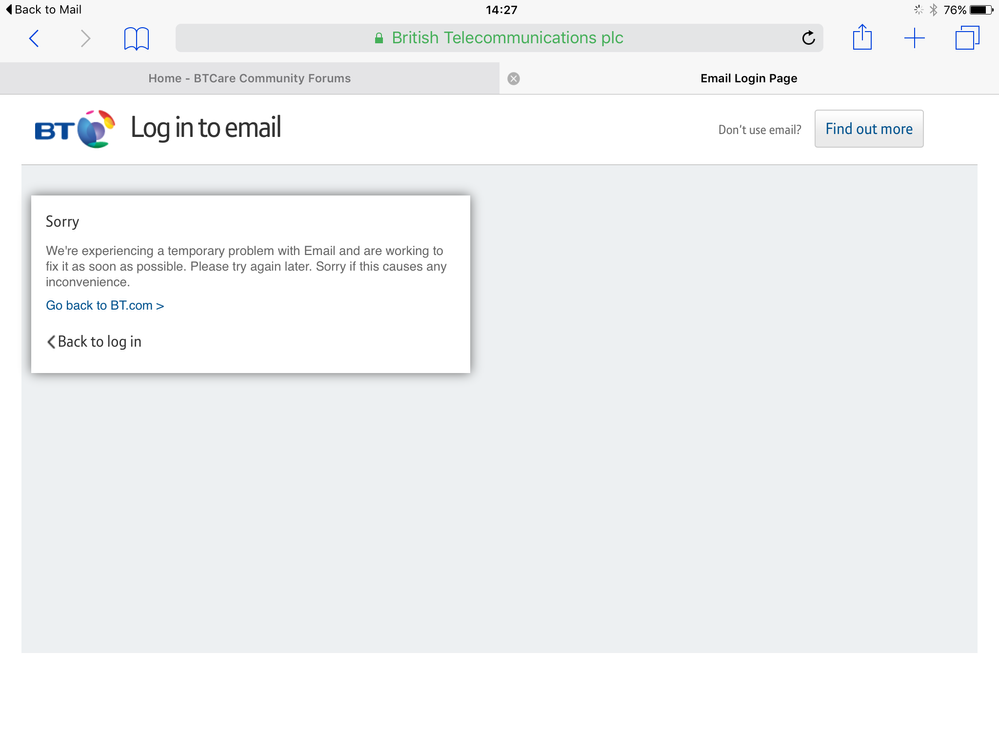Tap the Safari back arrow
Image resolution: width=999 pixels, height=749 pixels.
[x=34, y=39]
